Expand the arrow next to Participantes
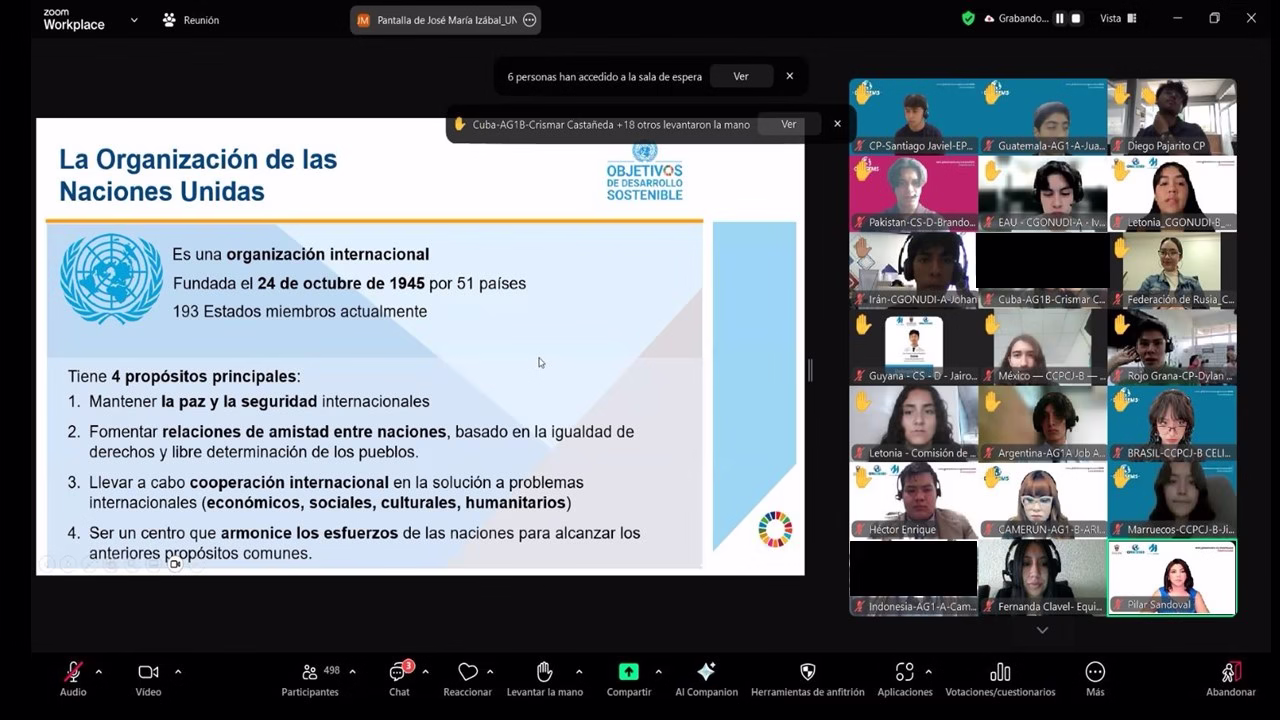The width and height of the screenshot is (1280, 720). tap(352, 672)
